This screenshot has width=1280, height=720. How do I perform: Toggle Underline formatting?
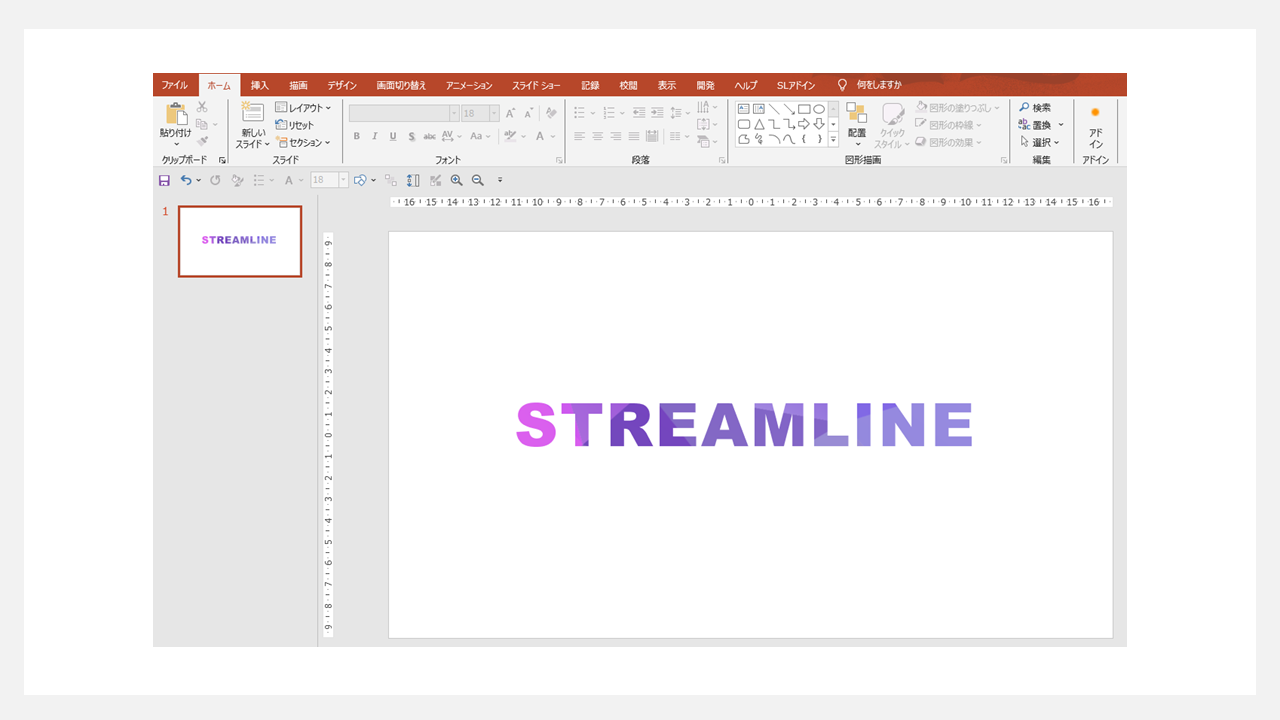coord(393,136)
